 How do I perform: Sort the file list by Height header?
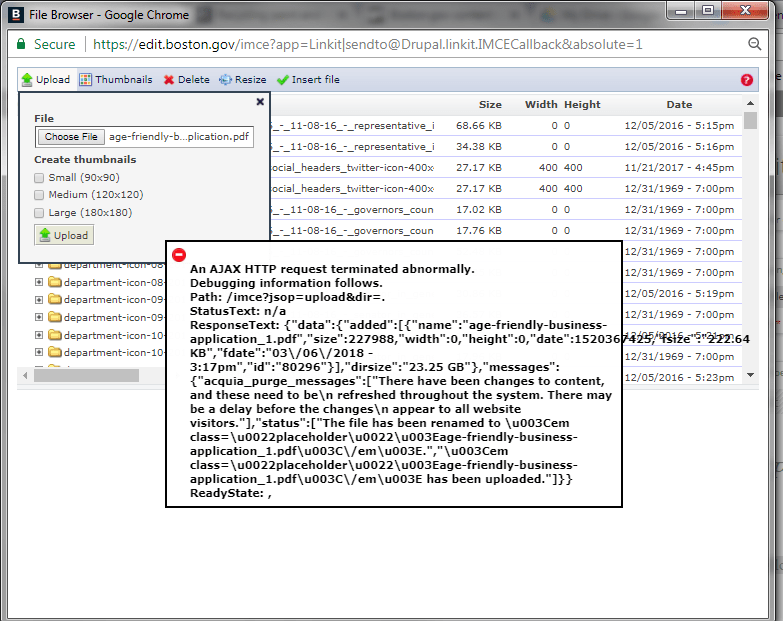[x=582, y=105]
